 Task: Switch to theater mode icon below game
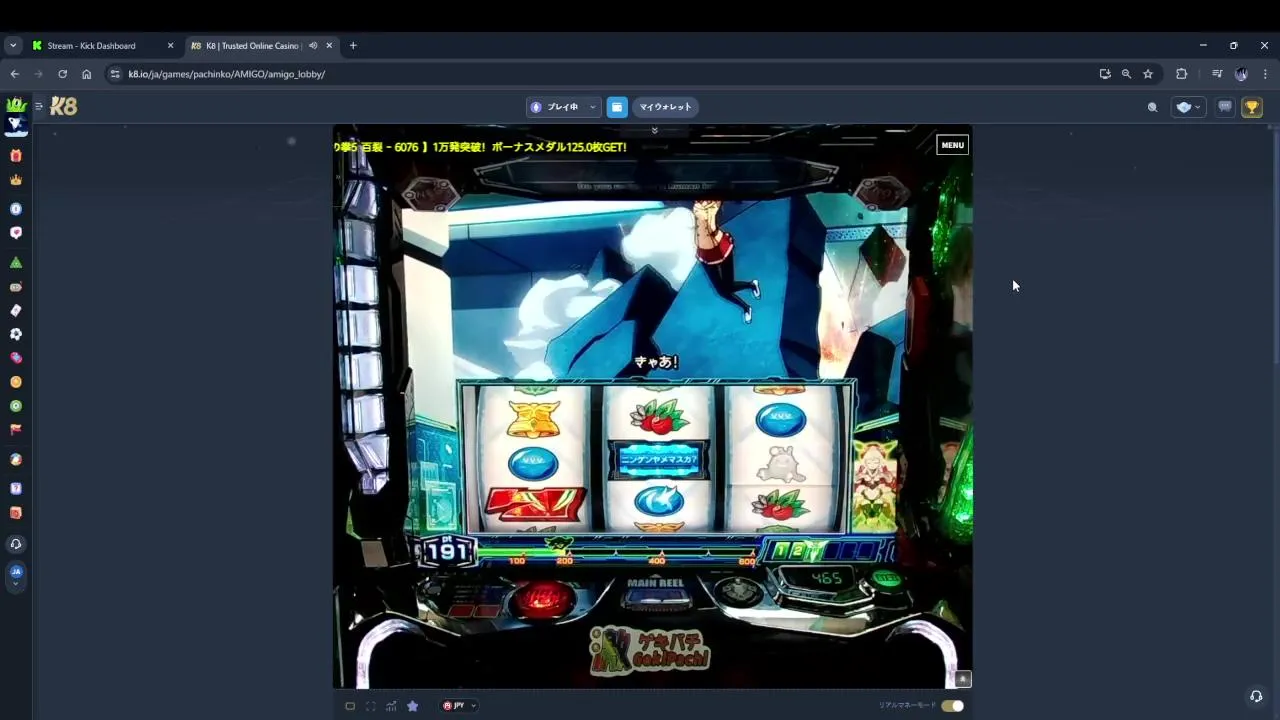(350, 706)
